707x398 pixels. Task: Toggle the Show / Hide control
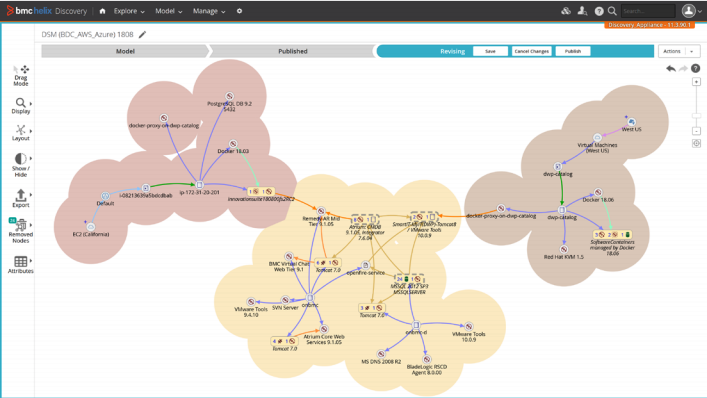click(21, 165)
